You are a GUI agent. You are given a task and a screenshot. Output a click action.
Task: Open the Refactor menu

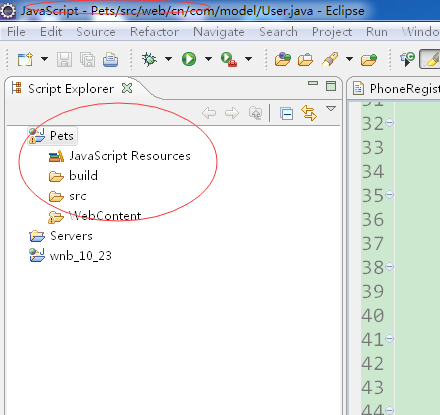[154, 32]
